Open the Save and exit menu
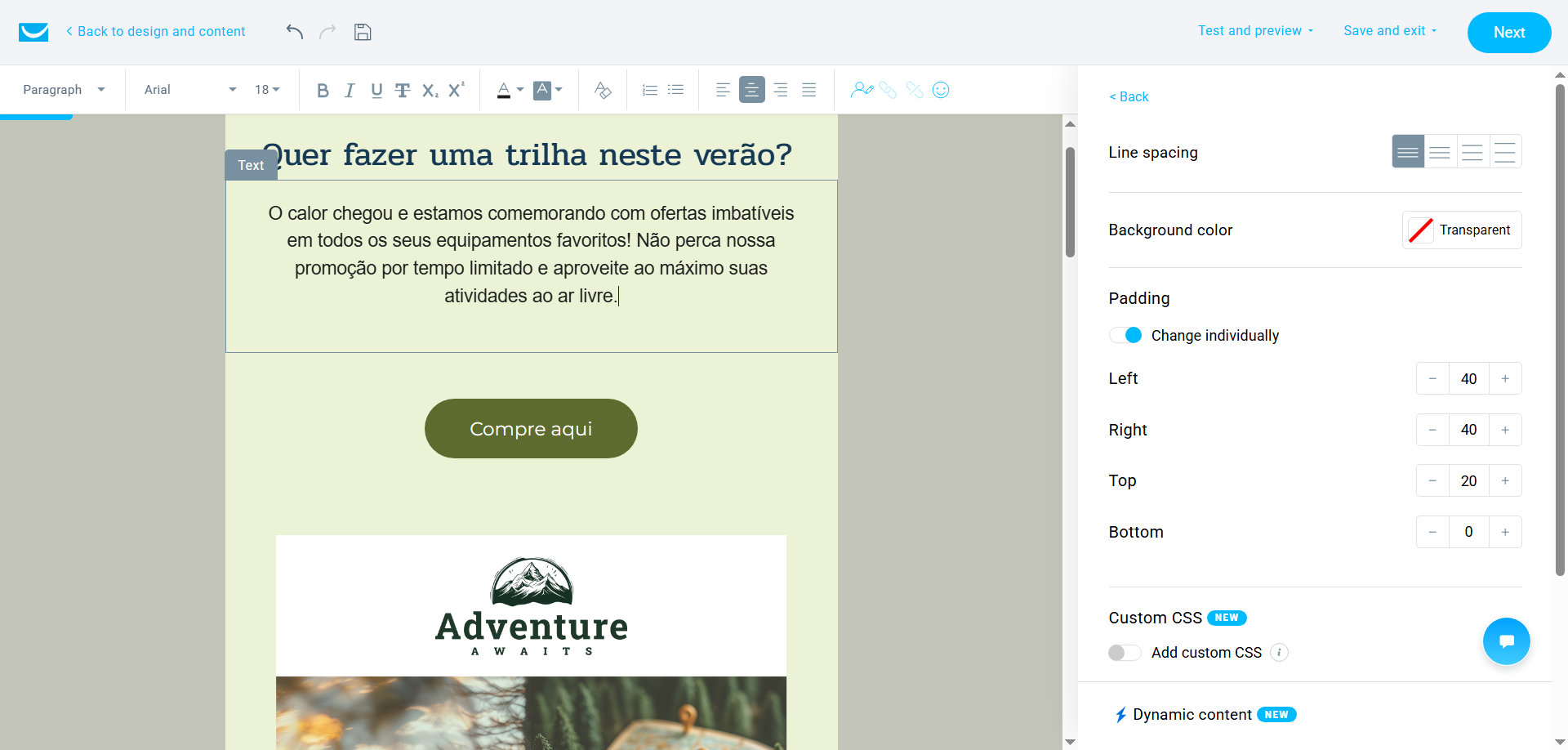Screen dimensions: 1568x750 pyautogui.click(x=1389, y=30)
